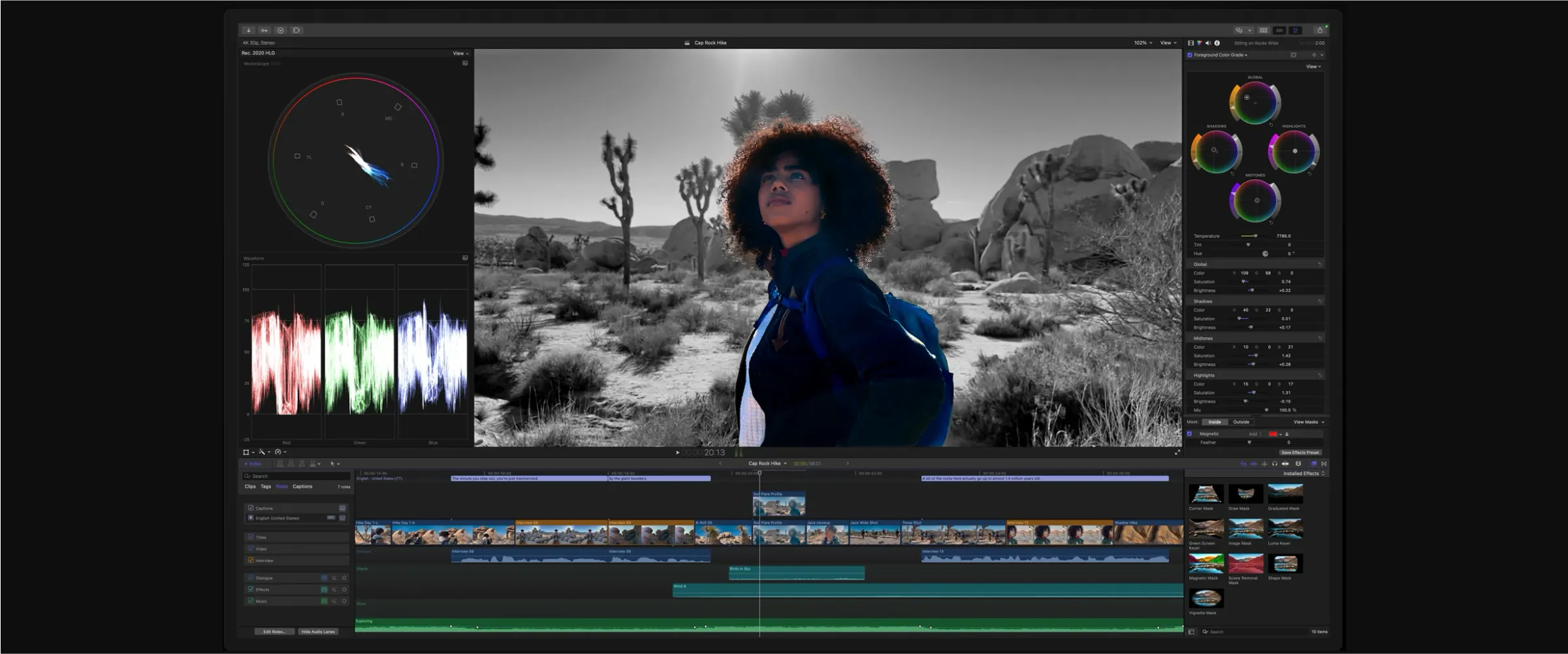The image size is (1568, 654).
Task: Open the viewer zoom 102% dropdown
Action: click(1143, 43)
